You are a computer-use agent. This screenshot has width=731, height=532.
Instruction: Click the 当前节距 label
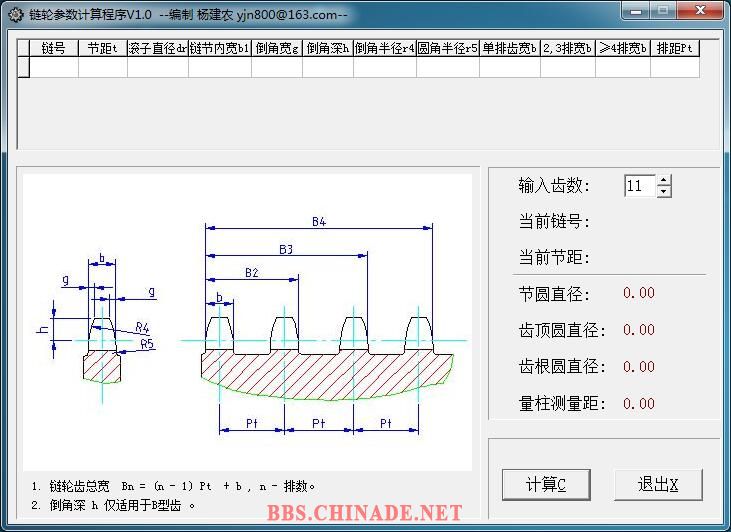click(x=554, y=257)
